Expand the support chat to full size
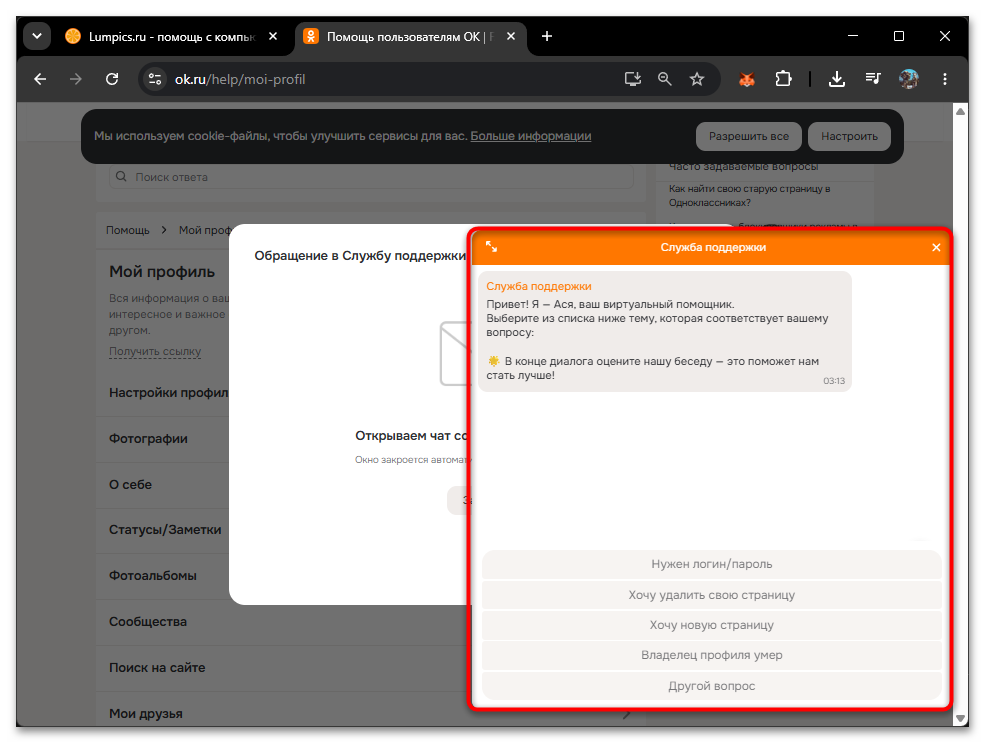Viewport: 985px width, 743px height. pos(491,247)
